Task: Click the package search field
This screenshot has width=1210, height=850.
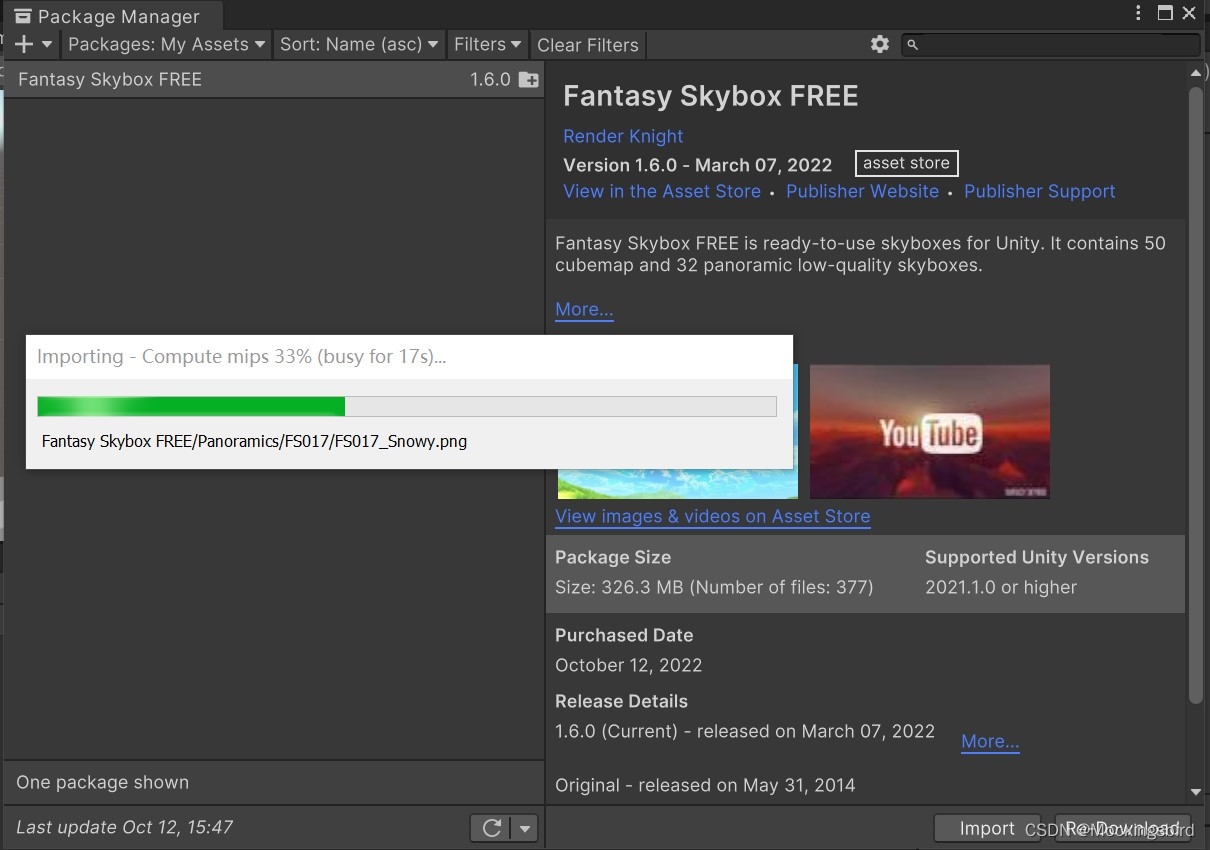Action: (x=1051, y=44)
